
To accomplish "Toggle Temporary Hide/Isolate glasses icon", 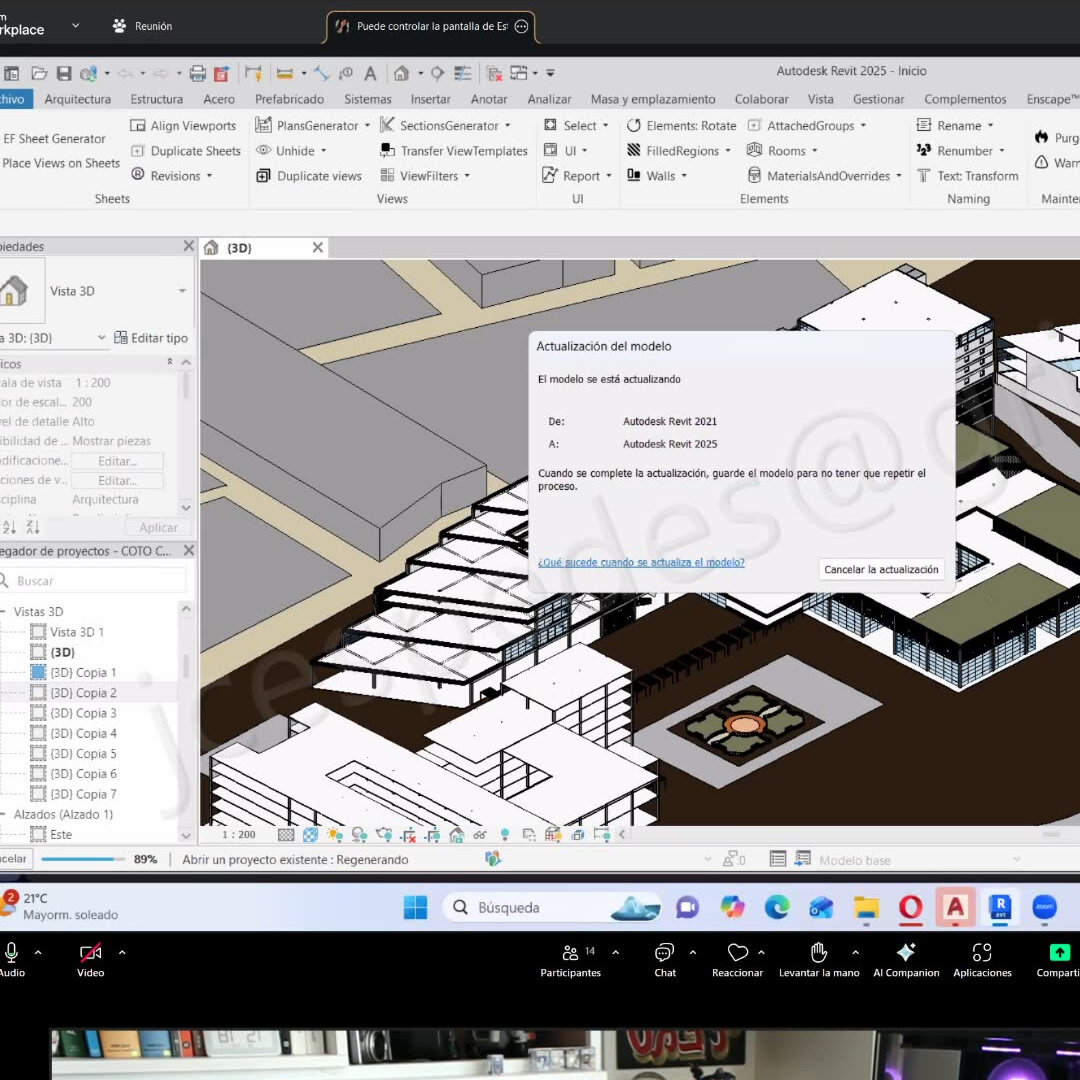I will (480, 835).
